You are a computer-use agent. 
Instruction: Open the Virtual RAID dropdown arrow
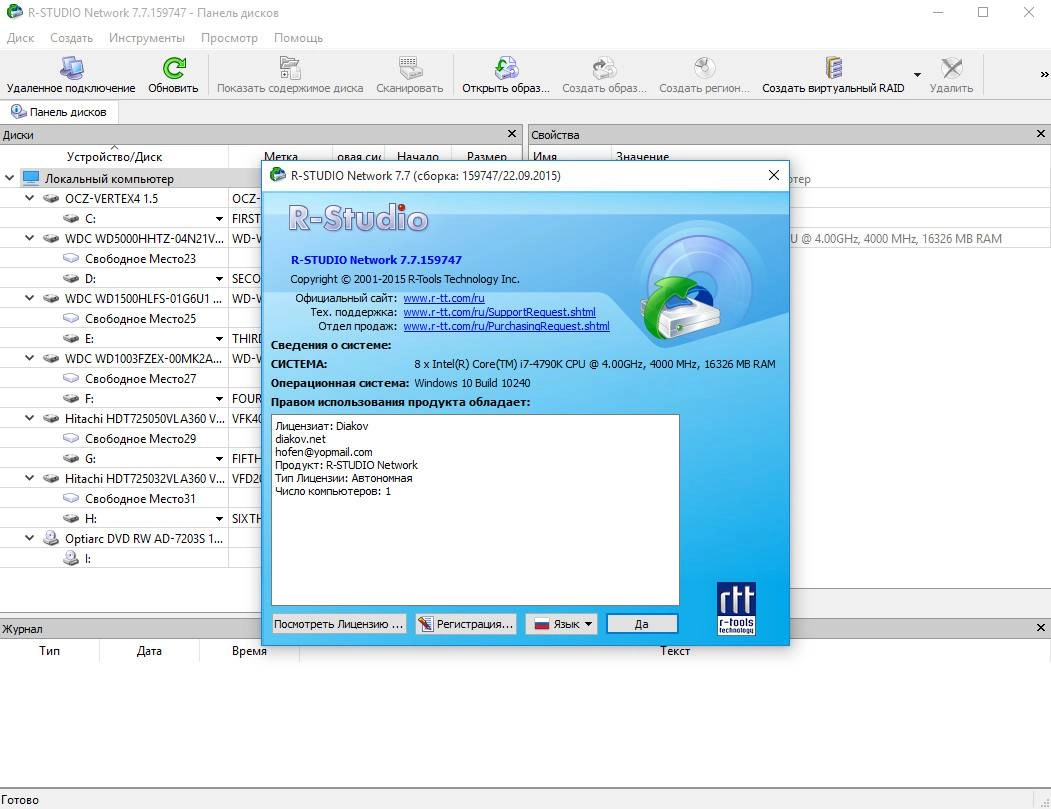coord(917,74)
